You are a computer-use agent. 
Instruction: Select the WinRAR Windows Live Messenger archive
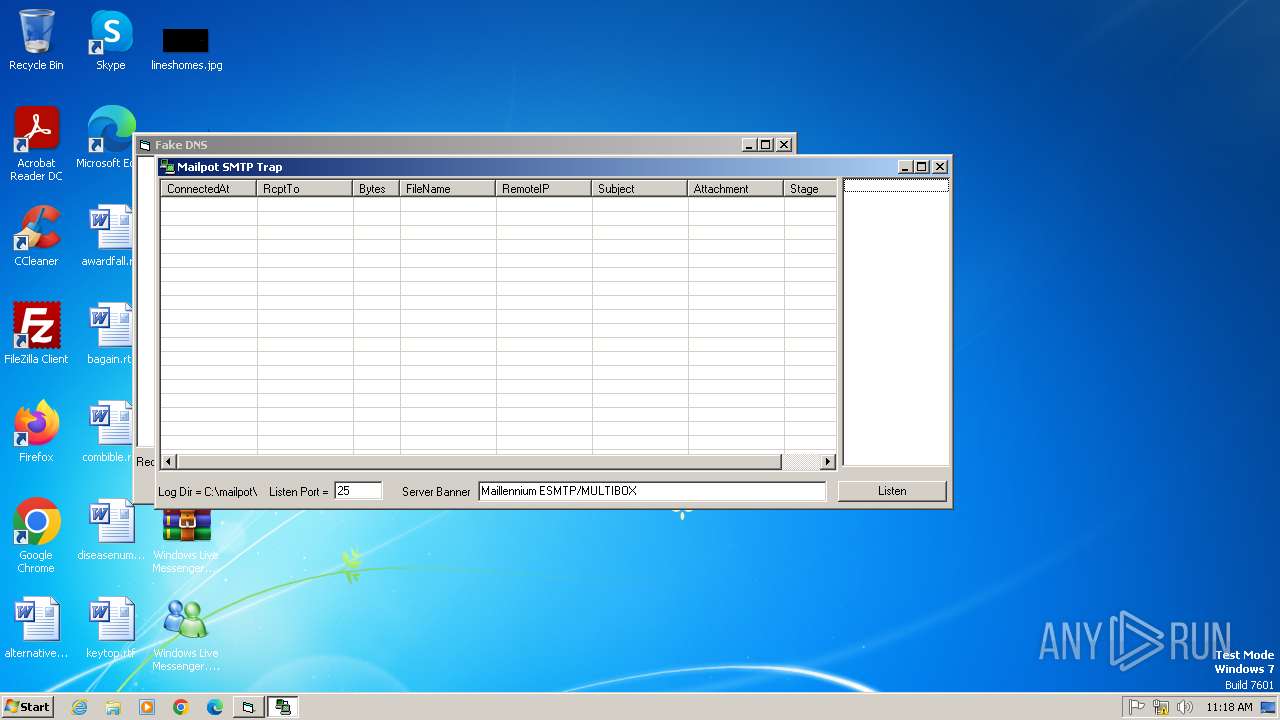tap(186, 541)
